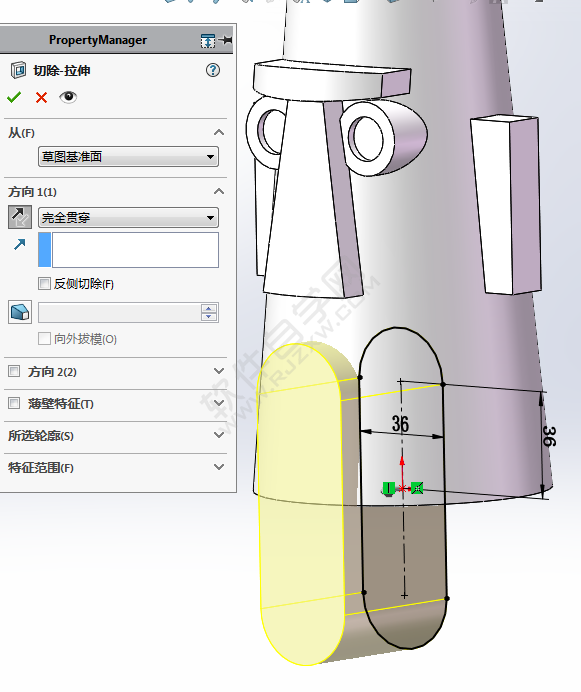Image resolution: width=581 pixels, height=692 pixels.
Task: Click the green coincident relation icon in sketch
Action: (417, 488)
